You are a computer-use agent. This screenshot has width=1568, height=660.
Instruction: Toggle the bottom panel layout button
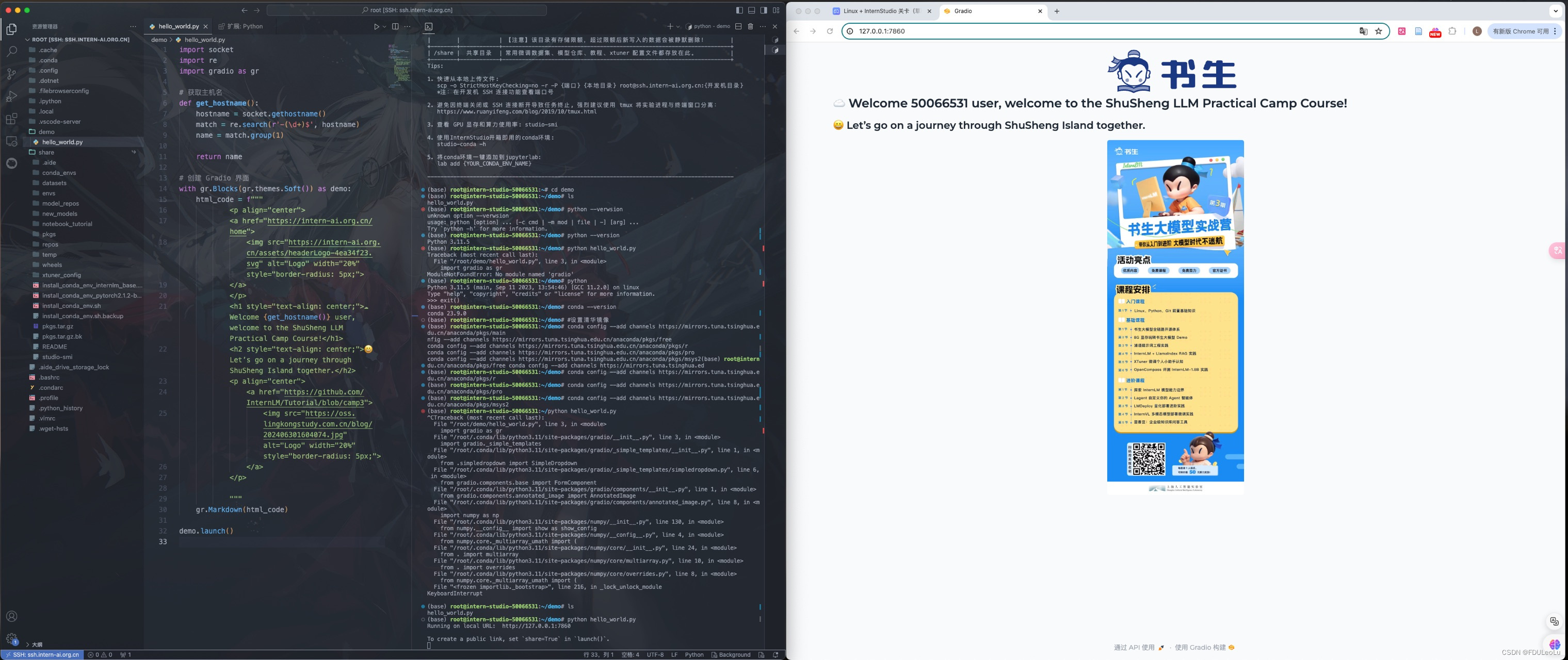751,10
